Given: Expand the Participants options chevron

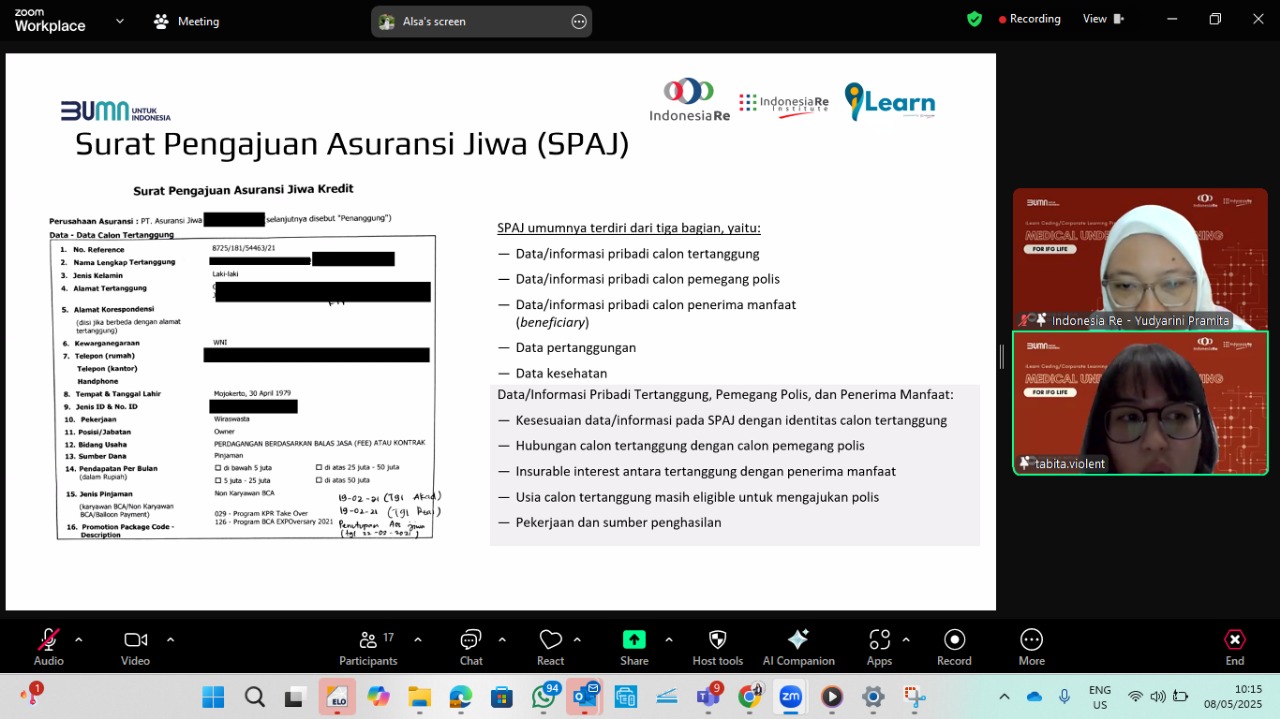Looking at the screenshot, I should point(417,640).
